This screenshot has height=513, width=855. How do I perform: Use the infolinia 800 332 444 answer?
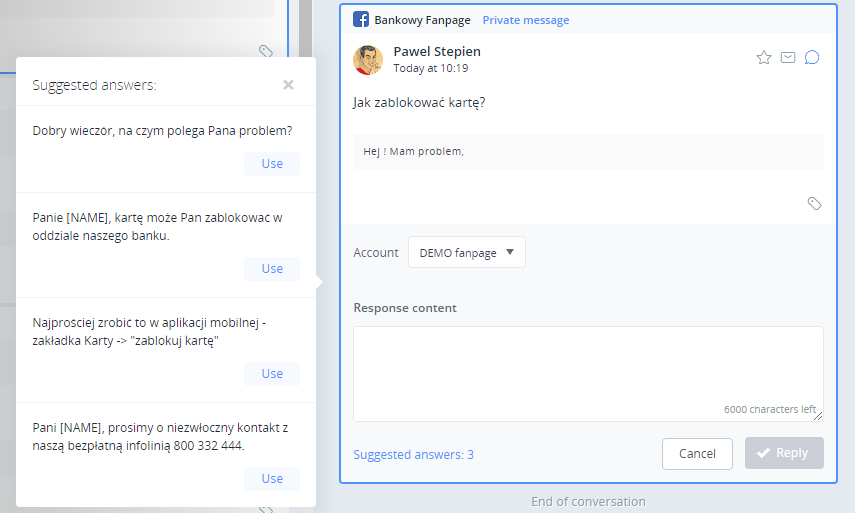272,479
